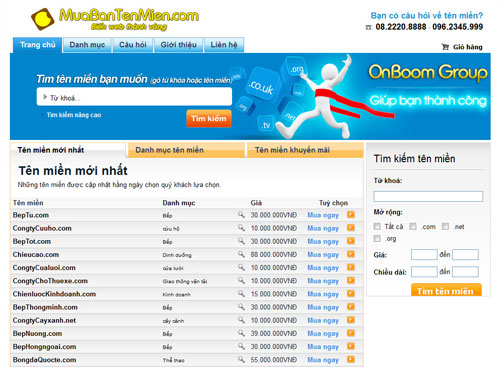500x367 pixels.
Task: Click orange arrow icon for BepNuong.com
Action: pos(351,333)
